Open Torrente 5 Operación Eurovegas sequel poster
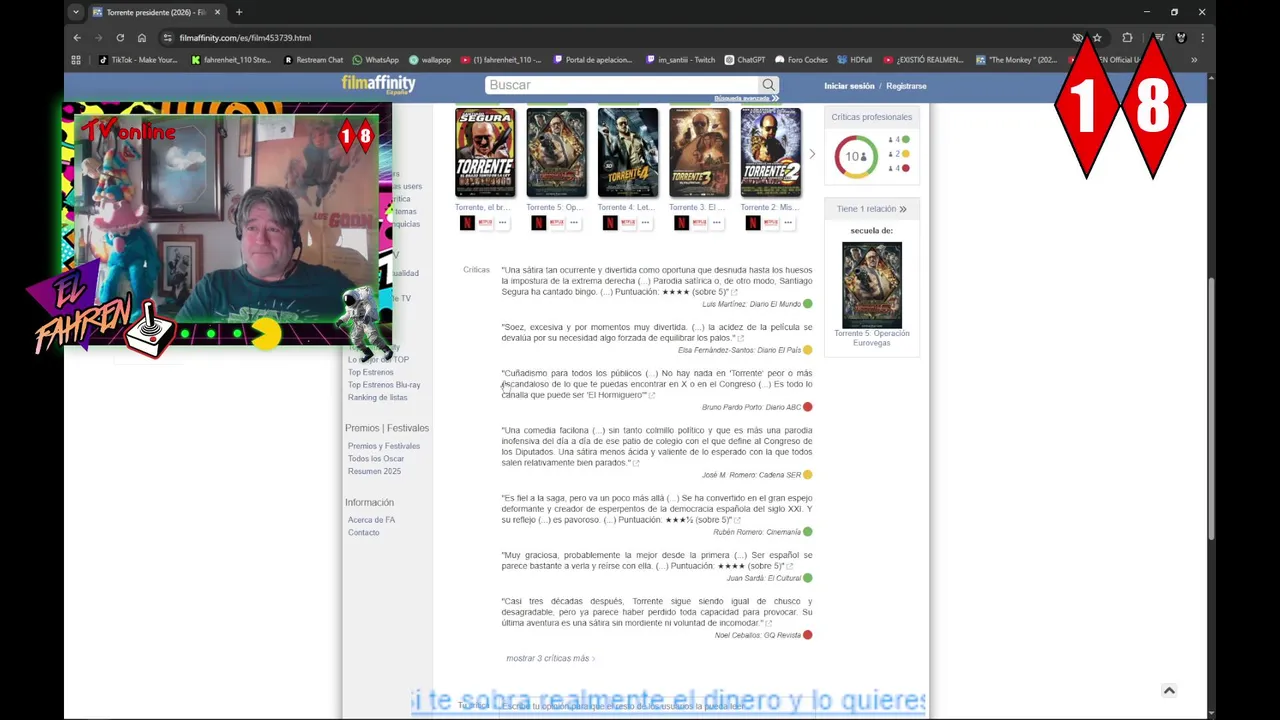 (872, 285)
